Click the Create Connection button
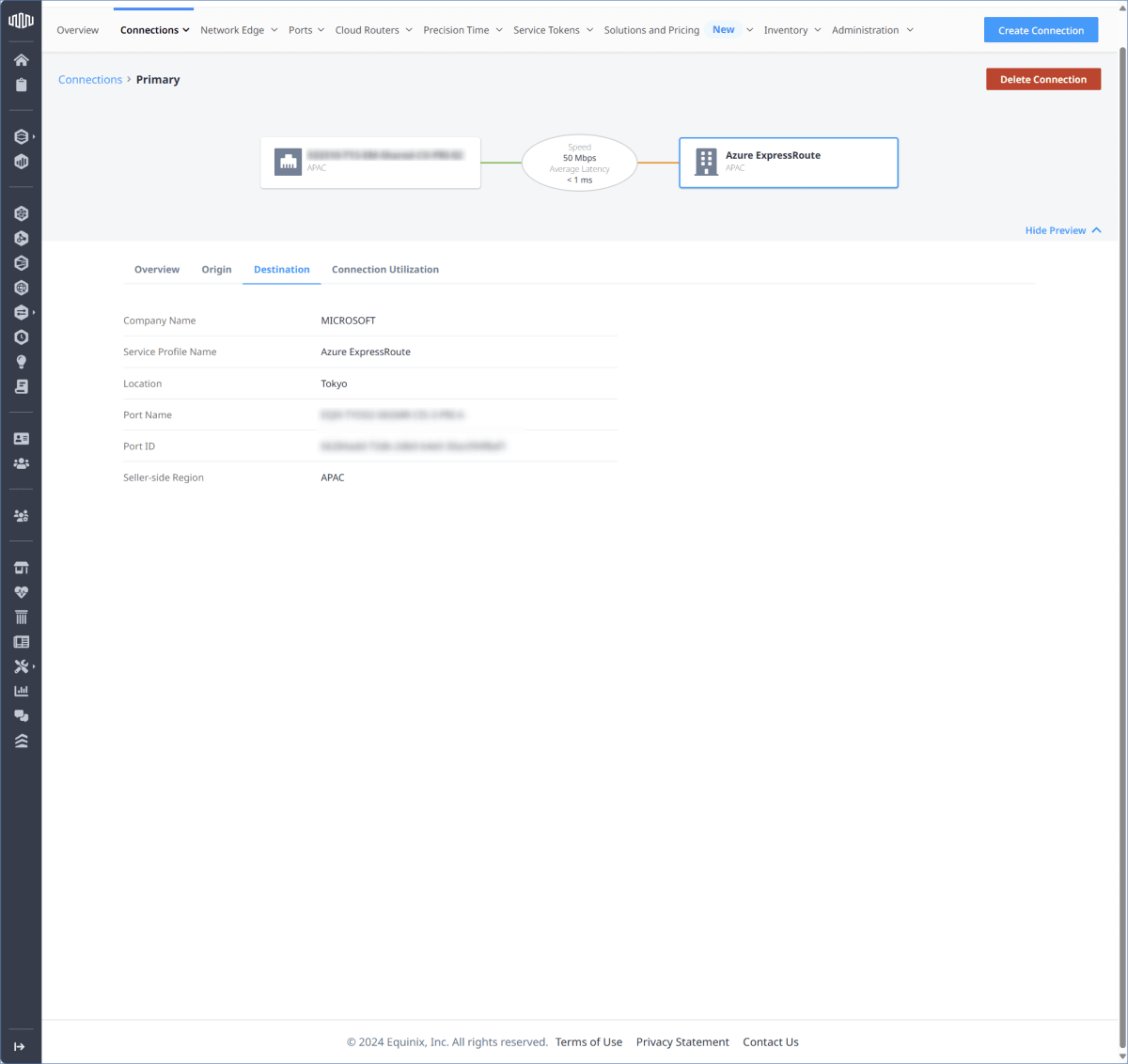Screen dimensions: 1128x1064 click(1041, 30)
